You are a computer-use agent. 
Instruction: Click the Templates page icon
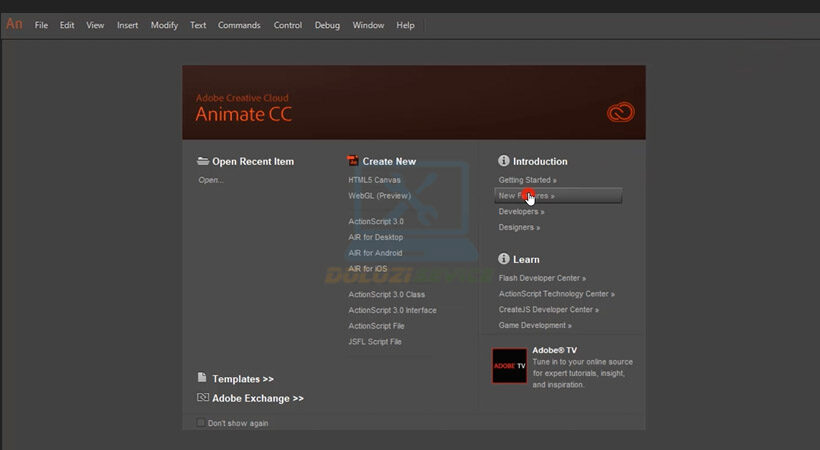click(x=203, y=378)
